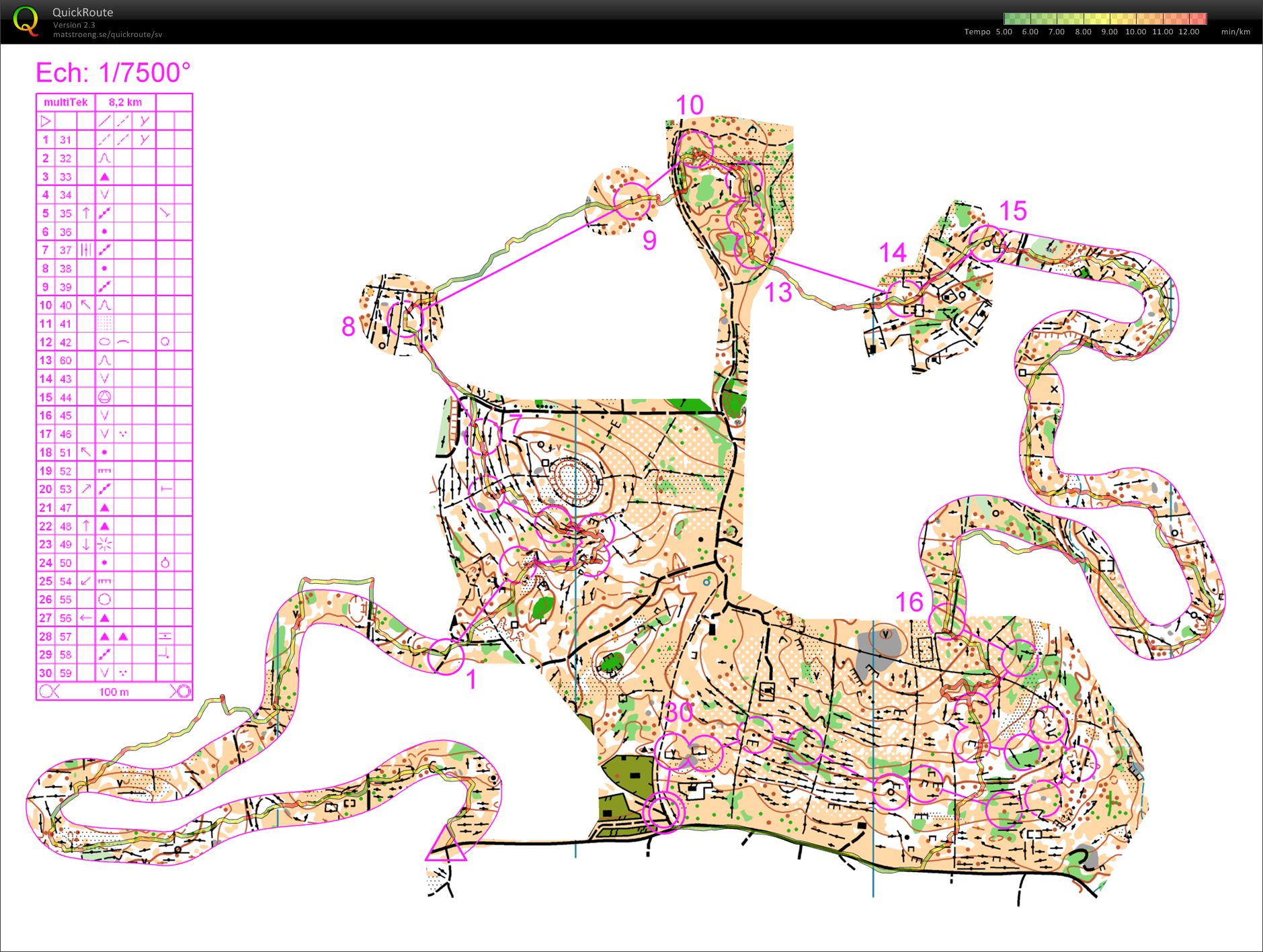Click control code 35 in the table
The height and width of the screenshot is (952, 1263).
65,214
